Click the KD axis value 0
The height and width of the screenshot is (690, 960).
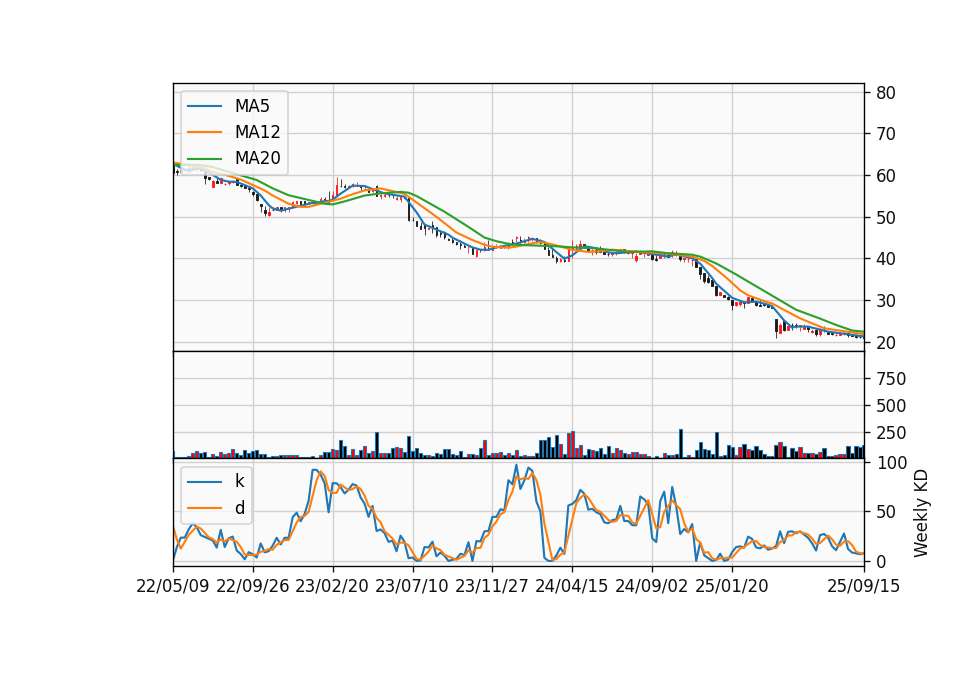pyautogui.click(x=881, y=561)
